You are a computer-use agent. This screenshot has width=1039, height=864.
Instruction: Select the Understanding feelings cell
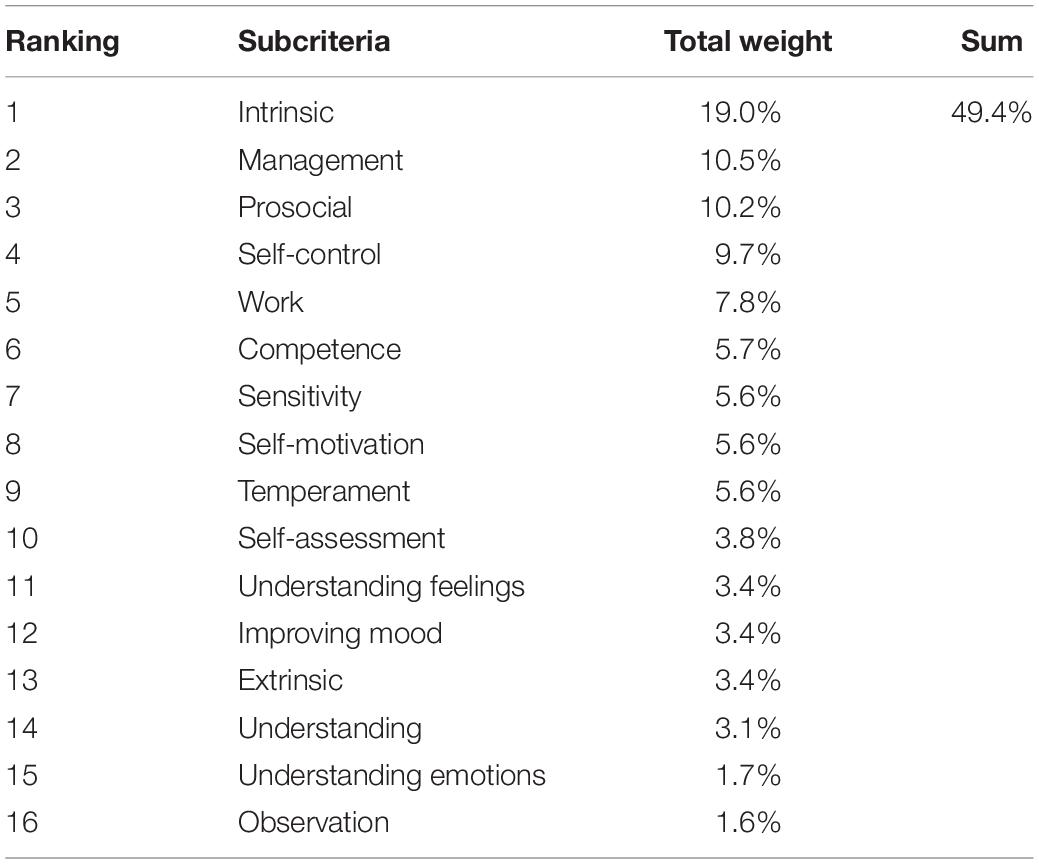tap(381, 586)
